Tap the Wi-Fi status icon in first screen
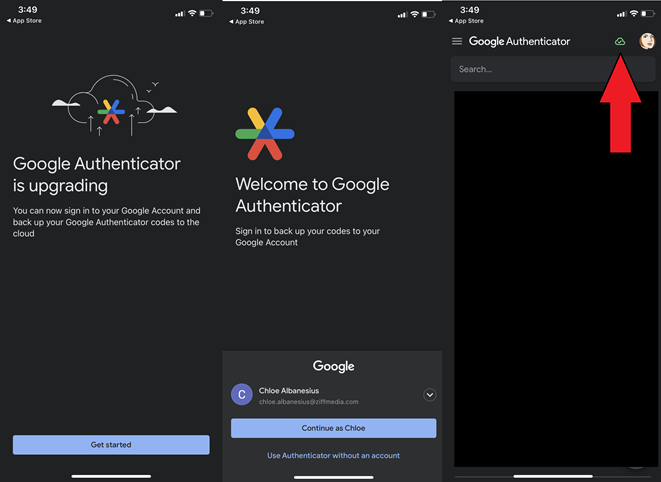Screen dimensions: 661x482 click(192, 13)
